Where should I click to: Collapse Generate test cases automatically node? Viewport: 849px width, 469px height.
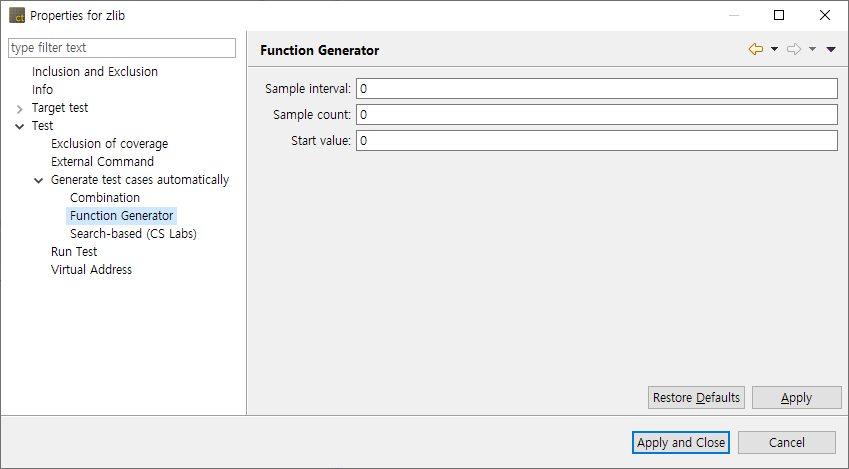click(x=39, y=180)
